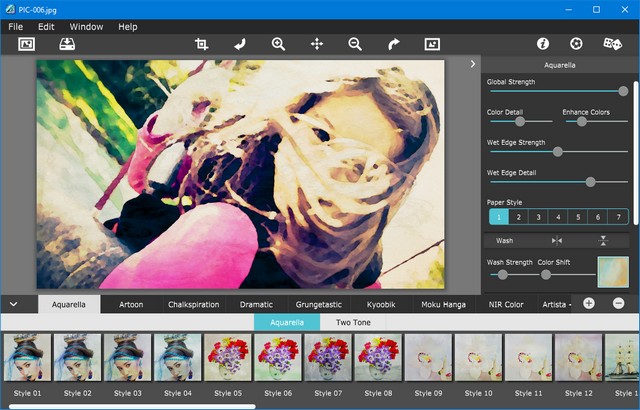Open the info icon in toolbar
The height and width of the screenshot is (410, 640).
pos(543,44)
